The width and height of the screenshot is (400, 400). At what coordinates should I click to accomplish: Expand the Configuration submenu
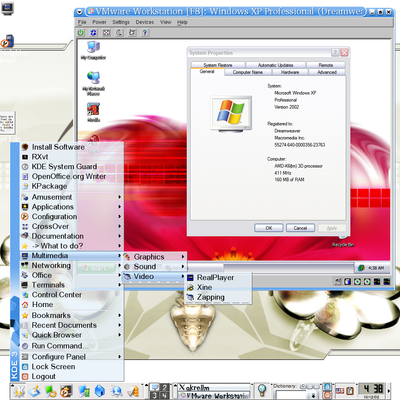[72, 216]
